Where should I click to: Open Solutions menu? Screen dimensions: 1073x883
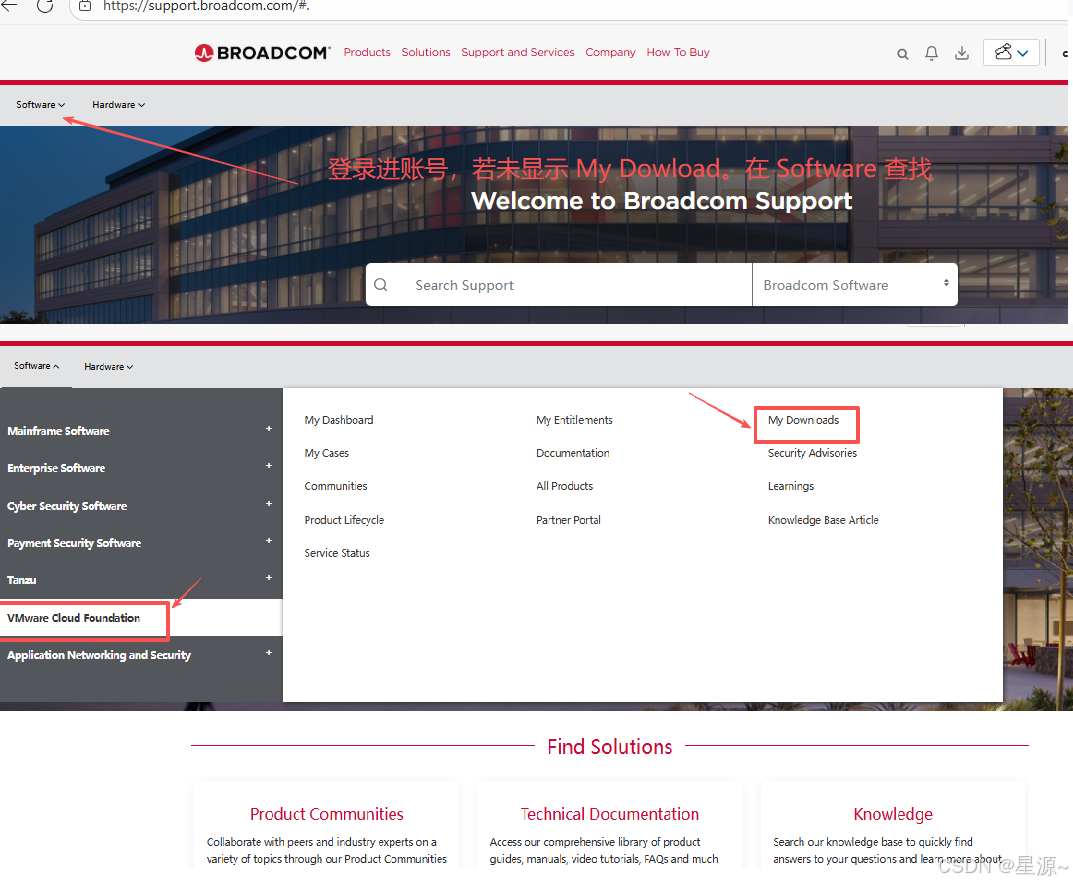[x=426, y=53]
